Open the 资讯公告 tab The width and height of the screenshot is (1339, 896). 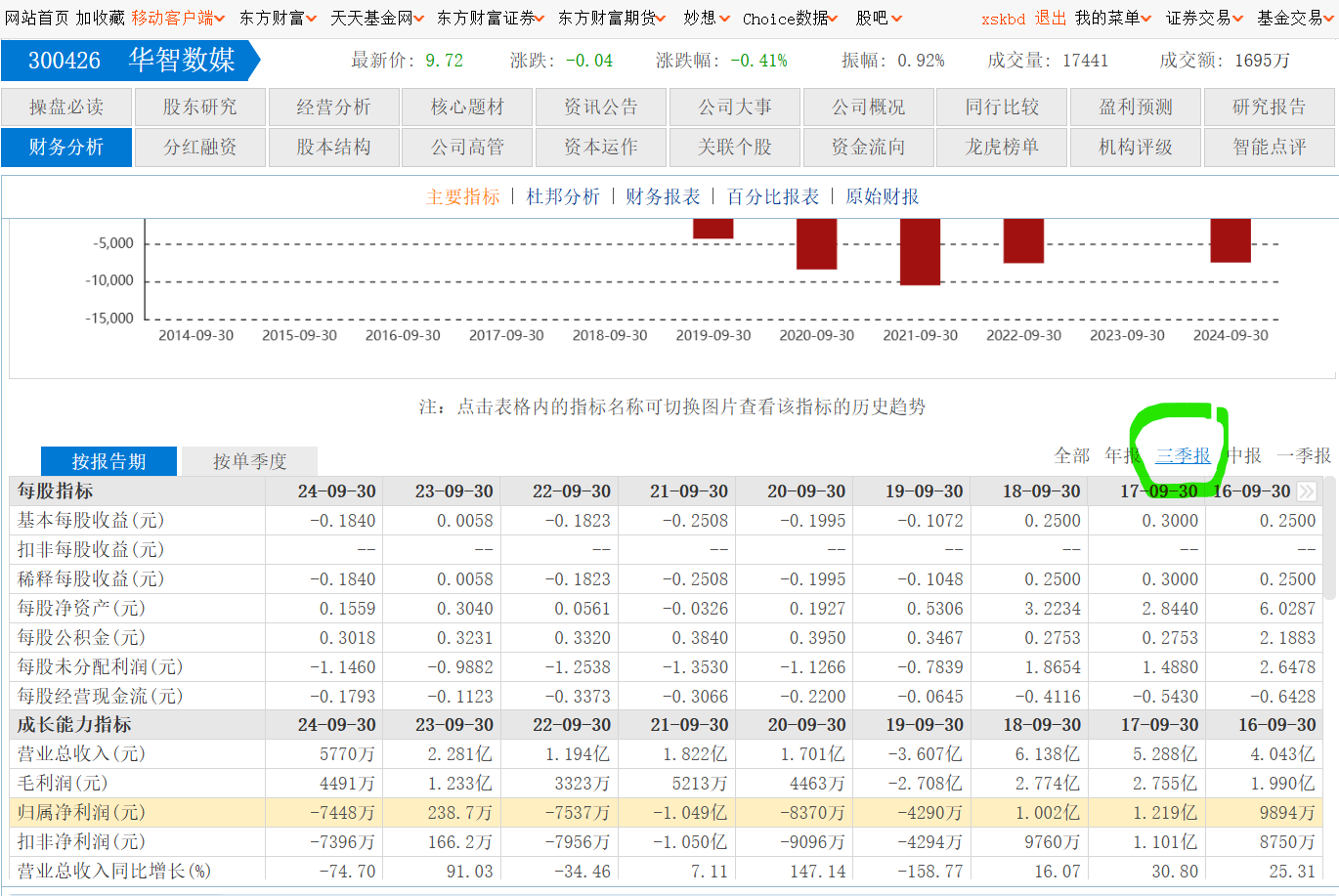601,107
